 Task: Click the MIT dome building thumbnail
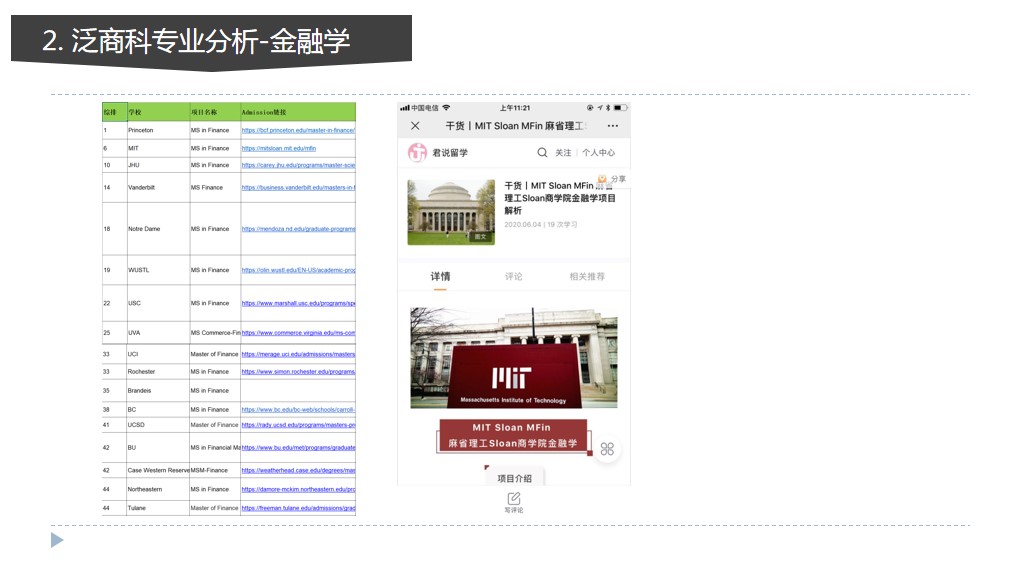point(451,212)
